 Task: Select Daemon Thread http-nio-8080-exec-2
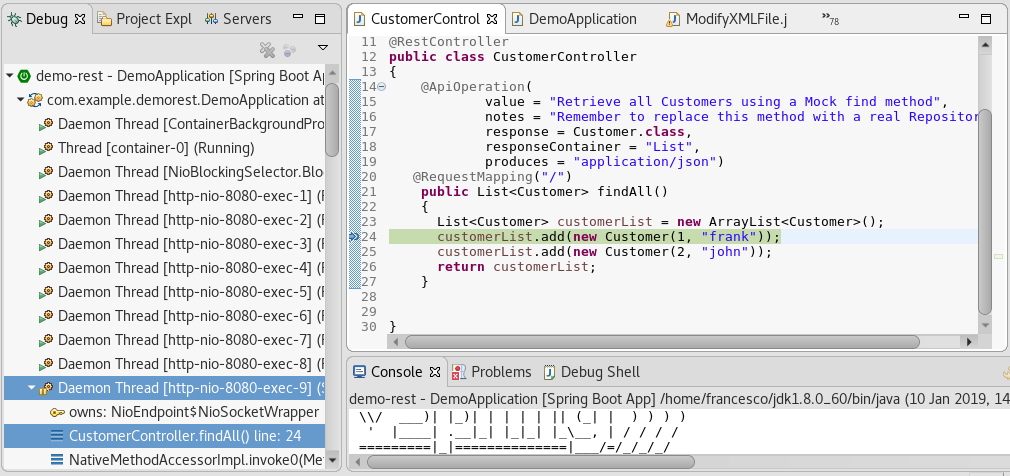pyautogui.click(x=180, y=220)
